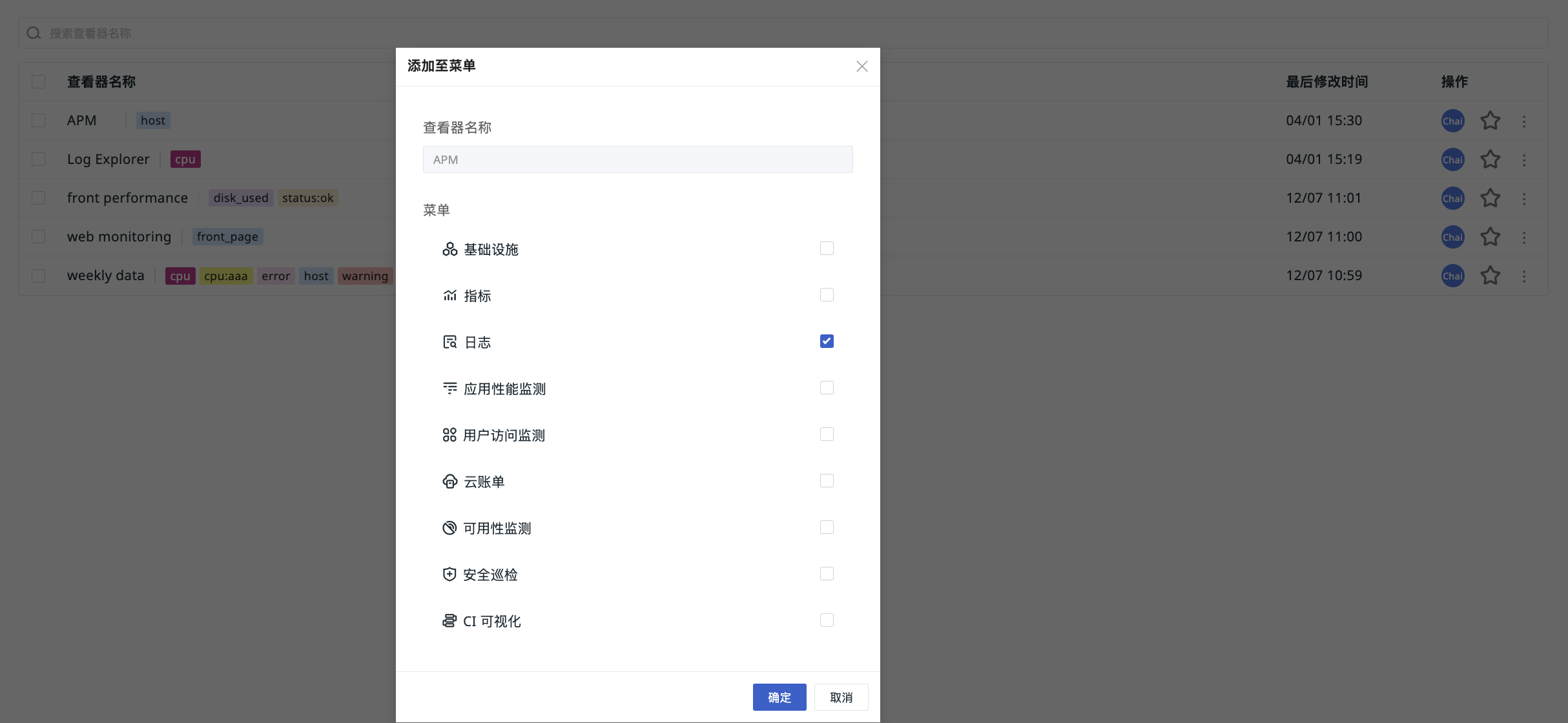
Task: Click the search magnifier icon
Action: (x=34, y=33)
